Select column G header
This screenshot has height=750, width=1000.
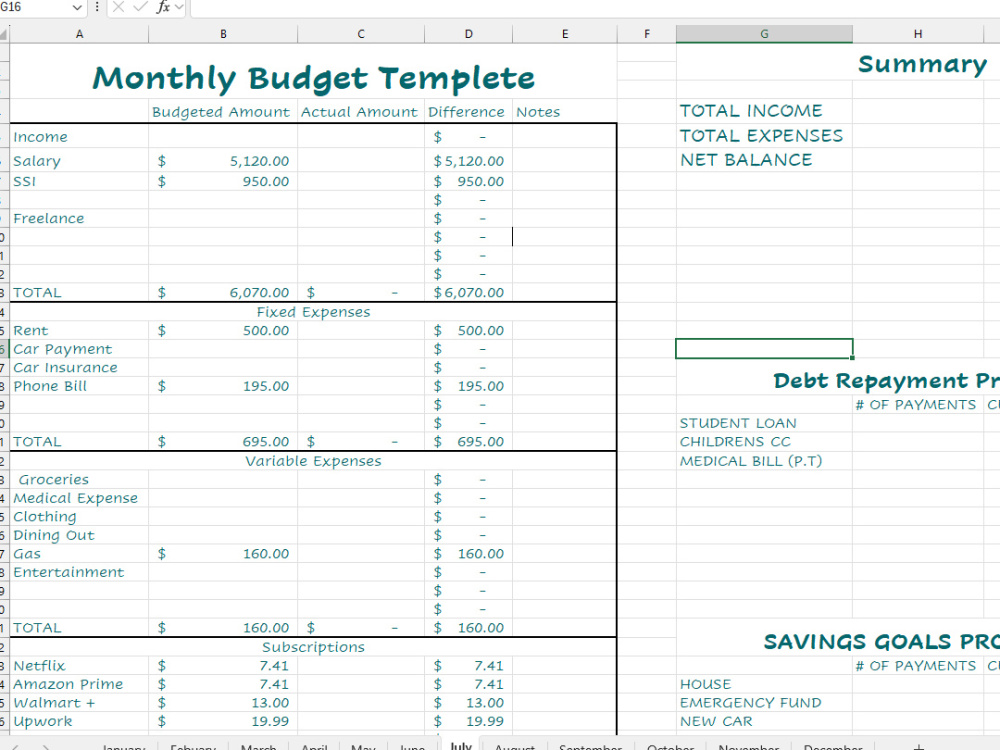764,34
